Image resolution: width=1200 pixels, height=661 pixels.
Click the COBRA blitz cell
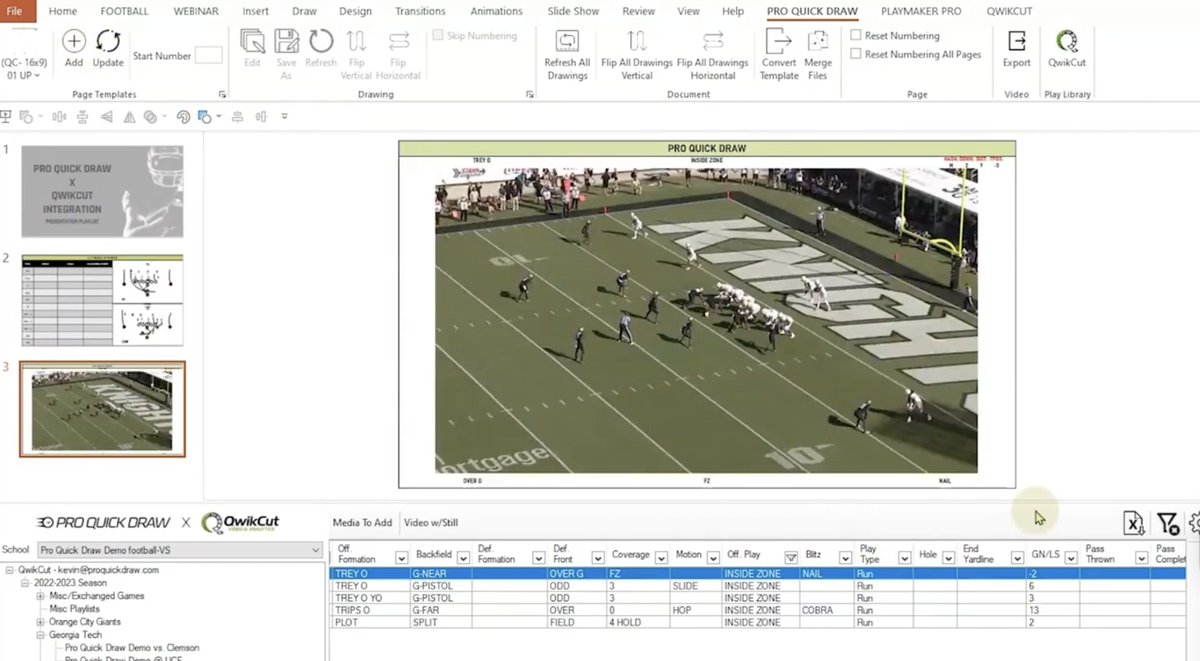(826, 610)
